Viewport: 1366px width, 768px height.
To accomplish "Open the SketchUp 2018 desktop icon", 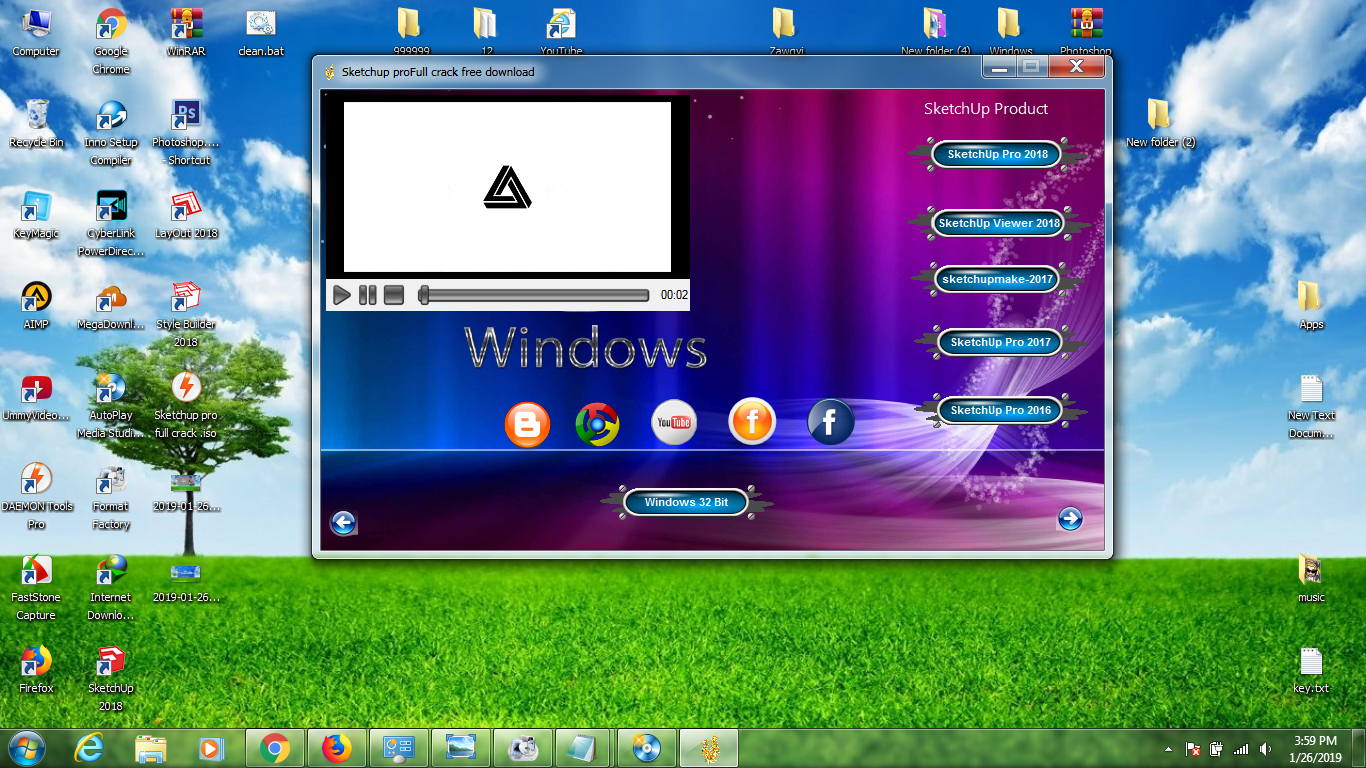I will (x=111, y=678).
